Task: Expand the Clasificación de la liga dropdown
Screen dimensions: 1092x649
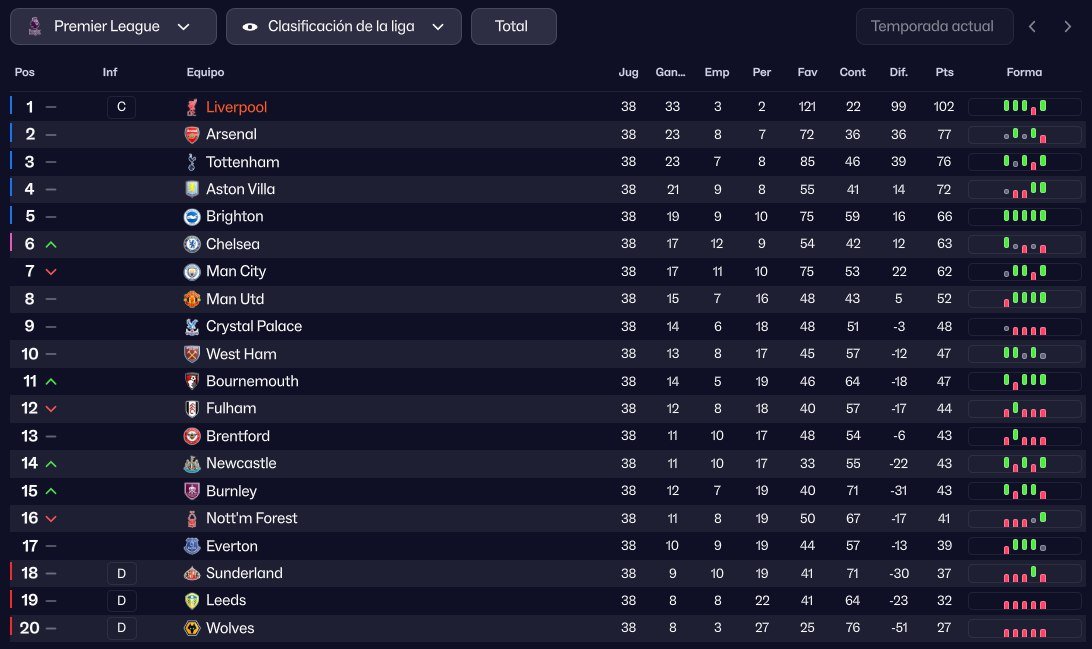Action: pos(343,26)
